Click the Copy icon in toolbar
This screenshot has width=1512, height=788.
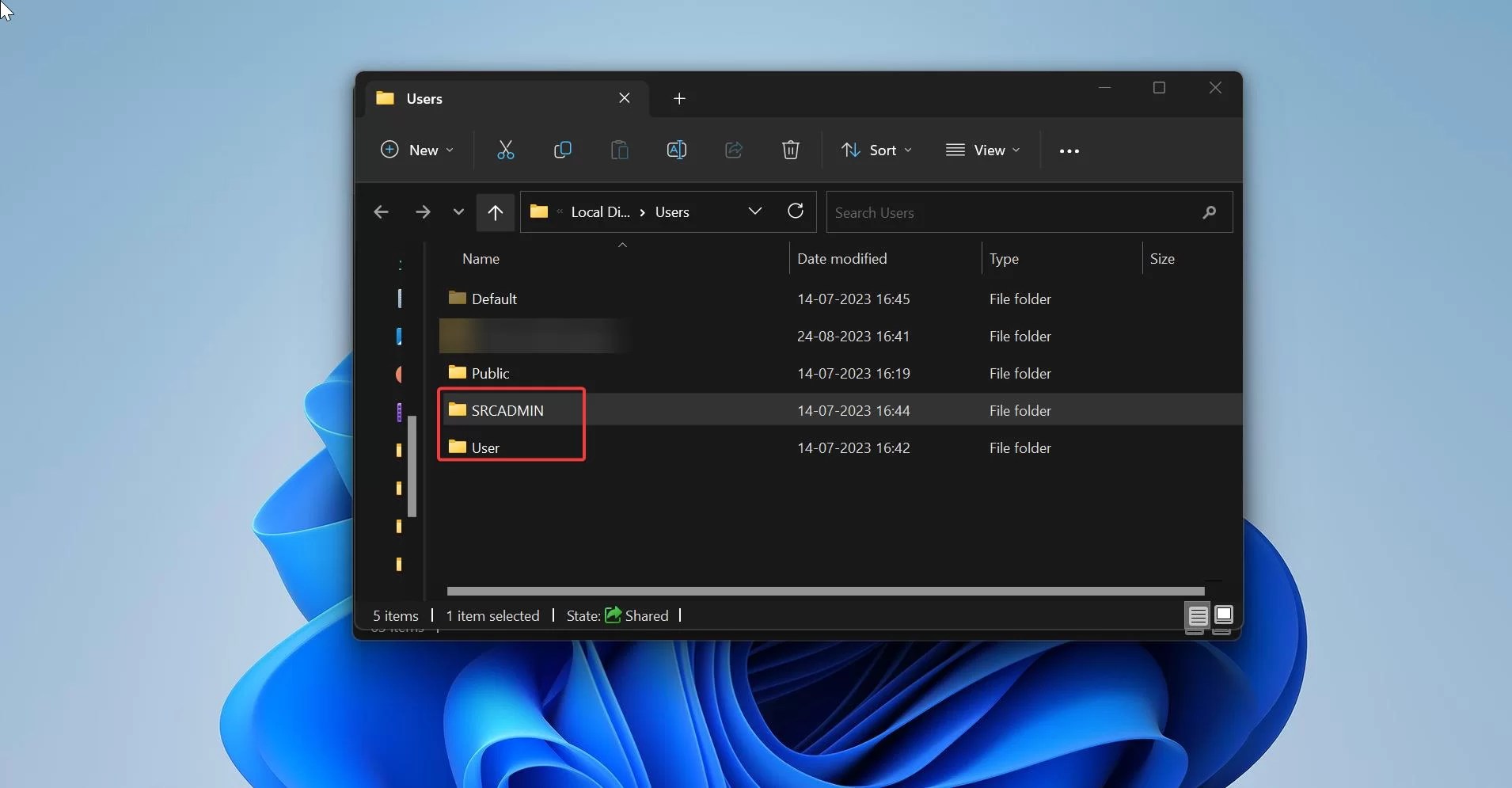click(563, 150)
